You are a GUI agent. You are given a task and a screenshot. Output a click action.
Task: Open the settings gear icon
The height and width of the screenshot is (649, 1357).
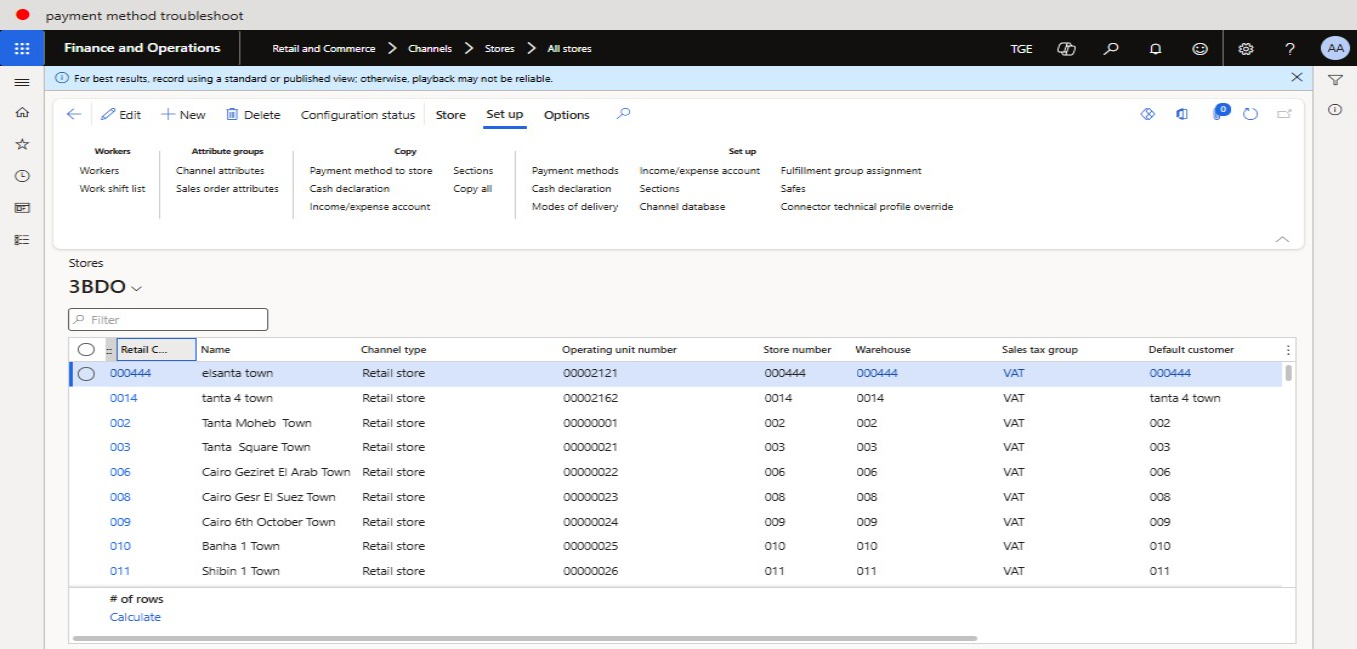[x=1245, y=48]
